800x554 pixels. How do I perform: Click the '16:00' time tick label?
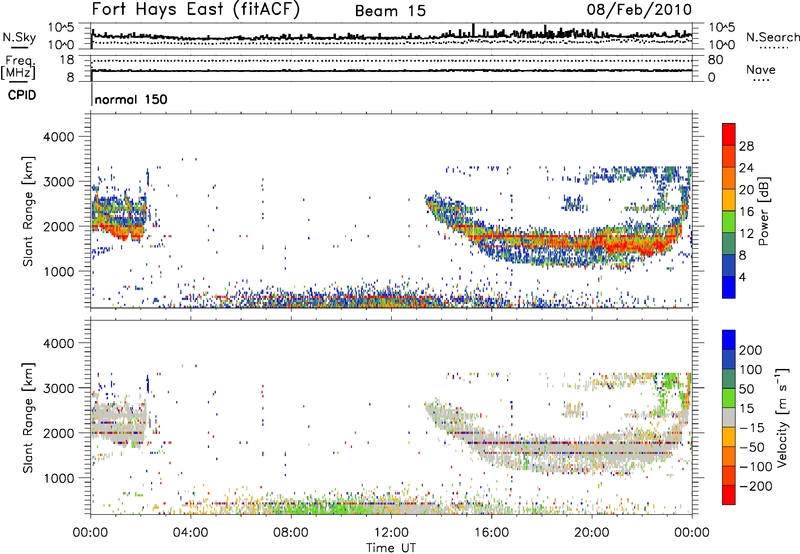[x=491, y=533]
